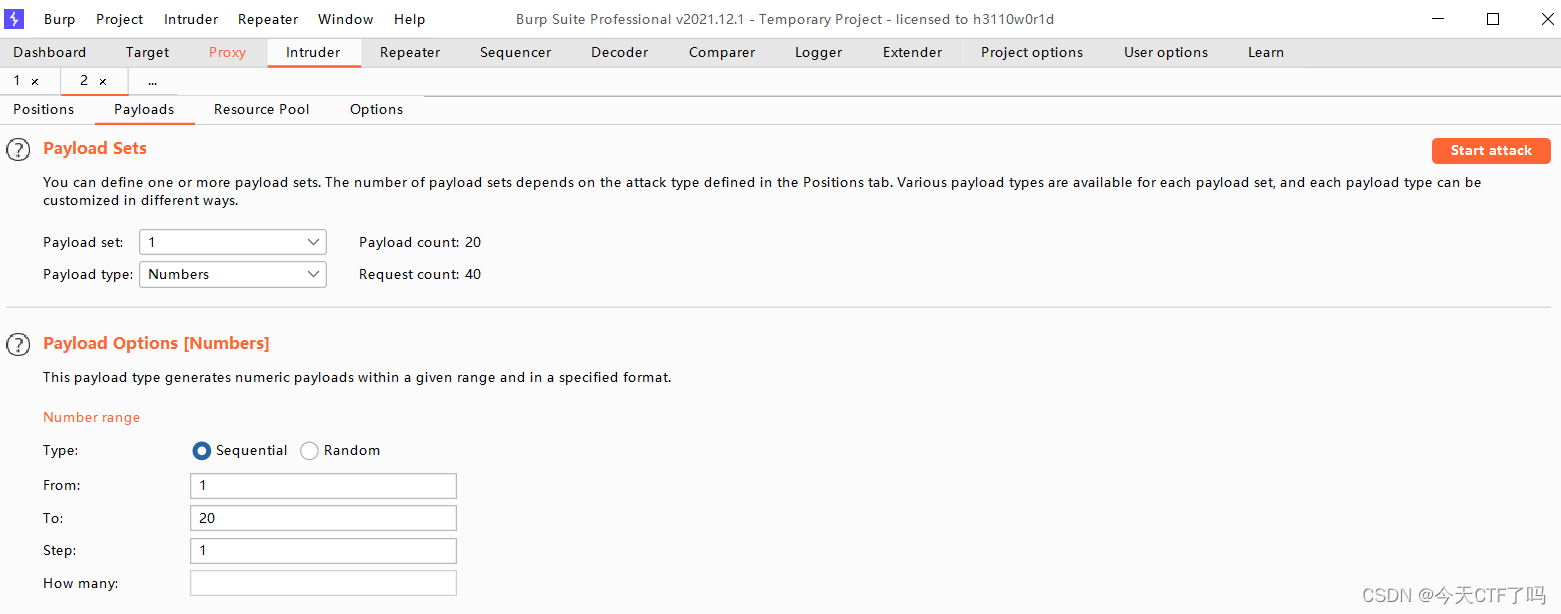Open the Payload type Numbers dropdown
The height and width of the screenshot is (614, 1561).
tap(233, 274)
